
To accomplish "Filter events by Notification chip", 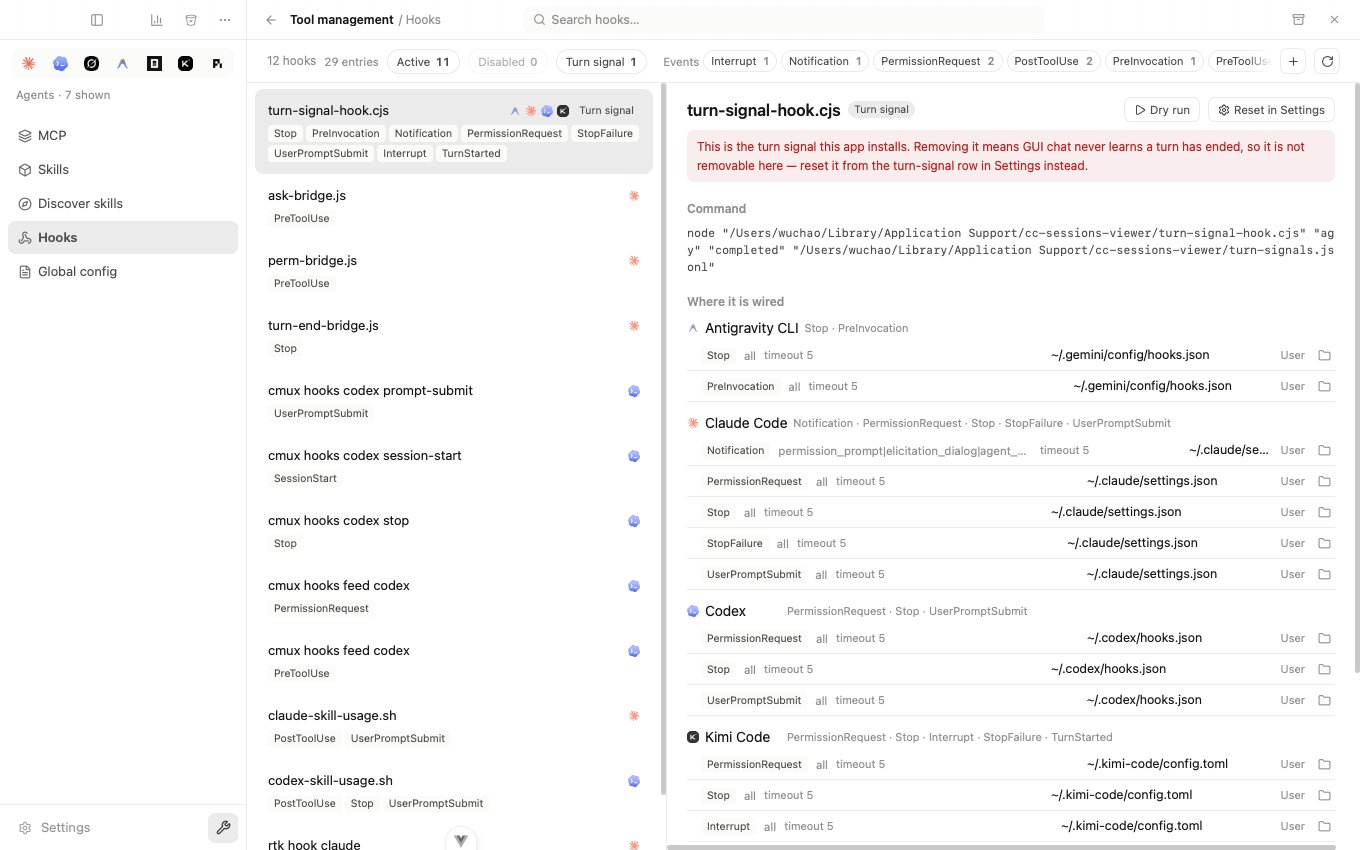I will coord(825,61).
